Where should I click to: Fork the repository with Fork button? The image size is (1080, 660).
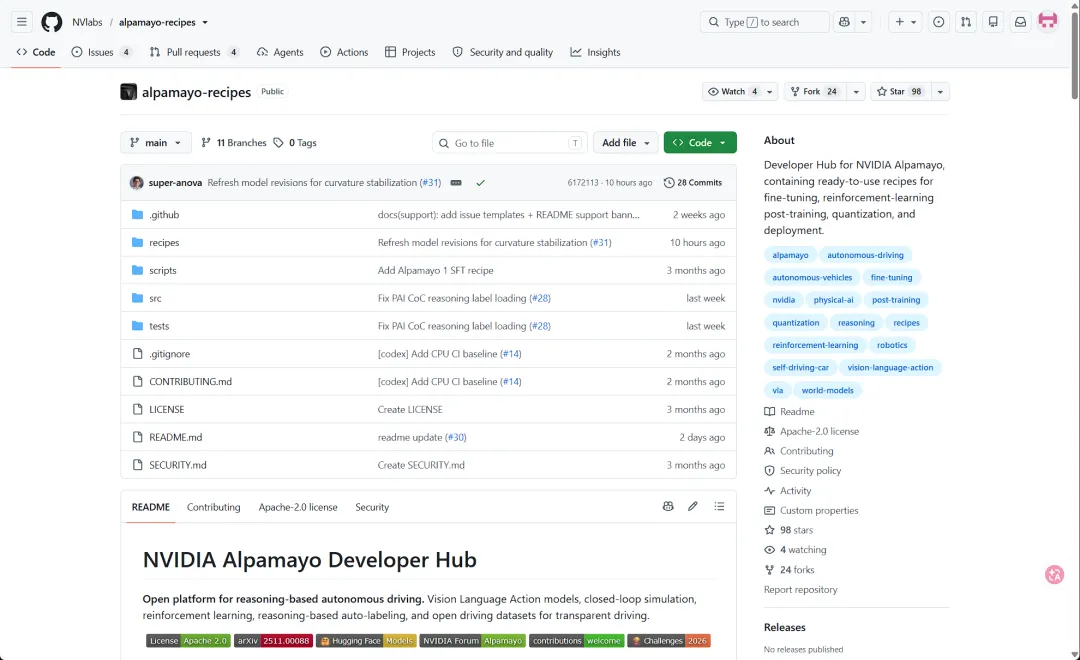[x=815, y=92]
